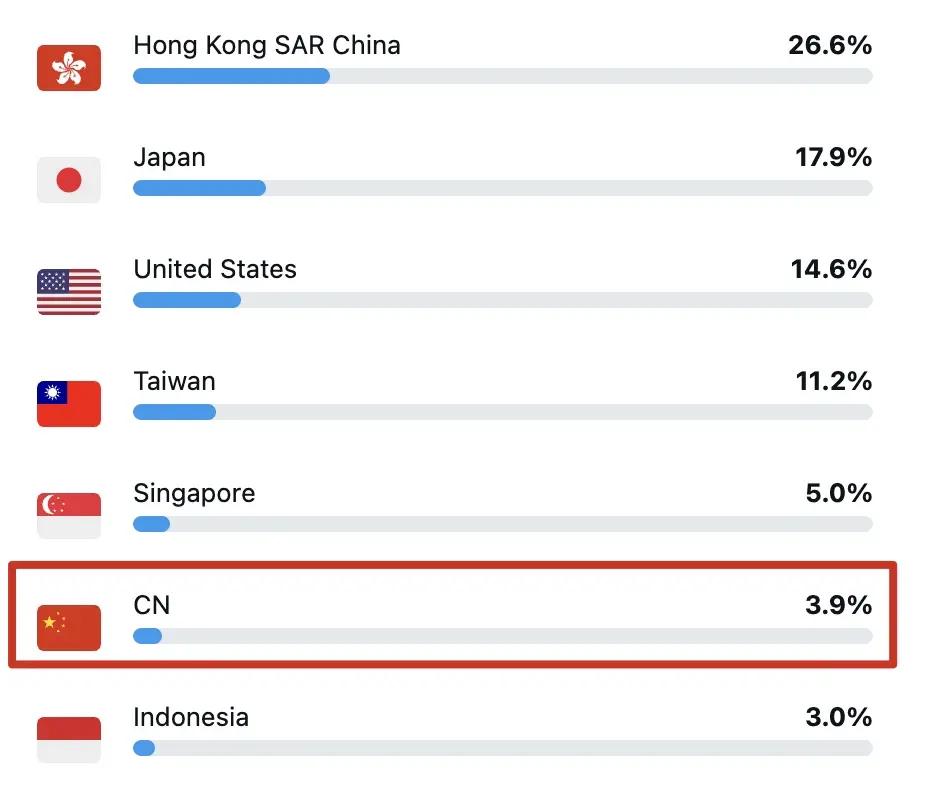
Task: Select the United States label
Action: (x=215, y=269)
